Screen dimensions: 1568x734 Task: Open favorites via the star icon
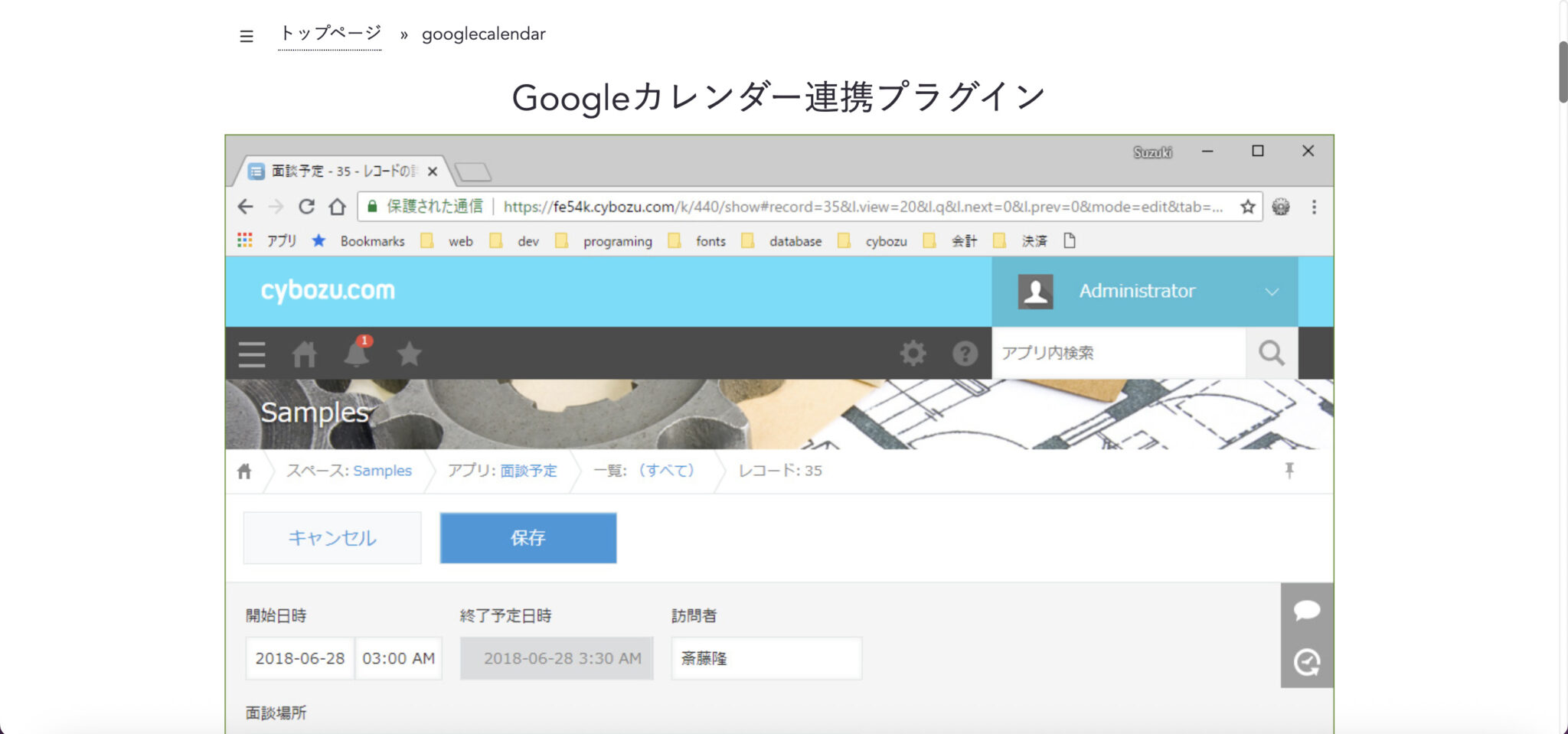point(409,354)
